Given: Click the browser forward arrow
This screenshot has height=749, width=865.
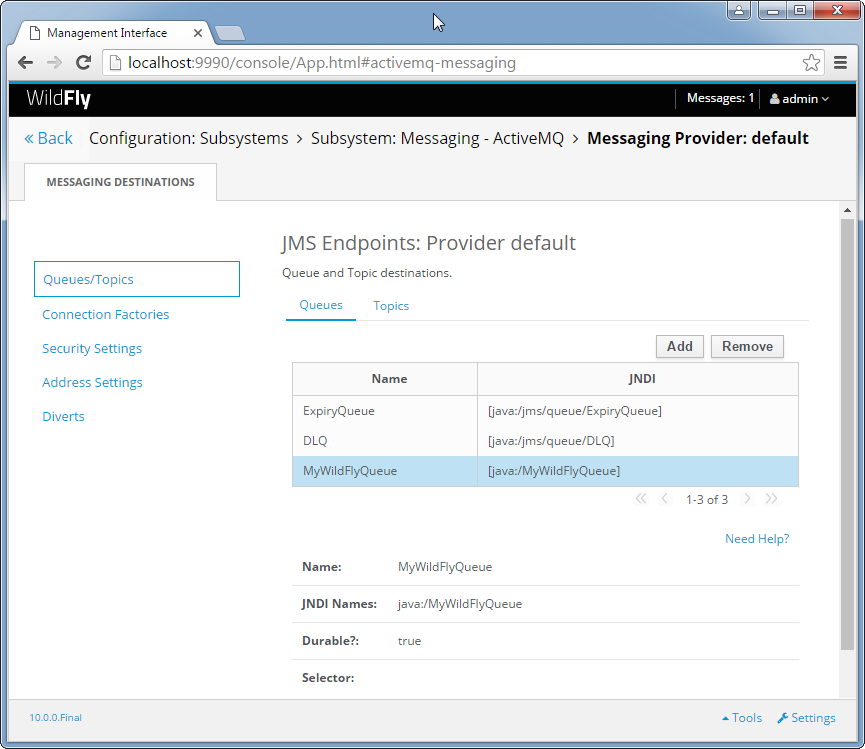Looking at the screenshot, I should (54, 62).
